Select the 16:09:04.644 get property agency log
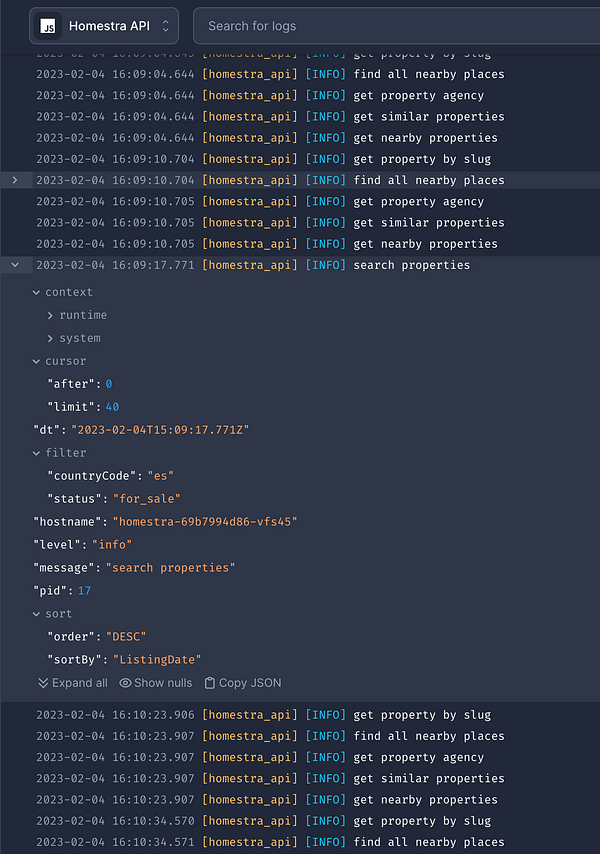600x854 pixels. click(300, 95)
